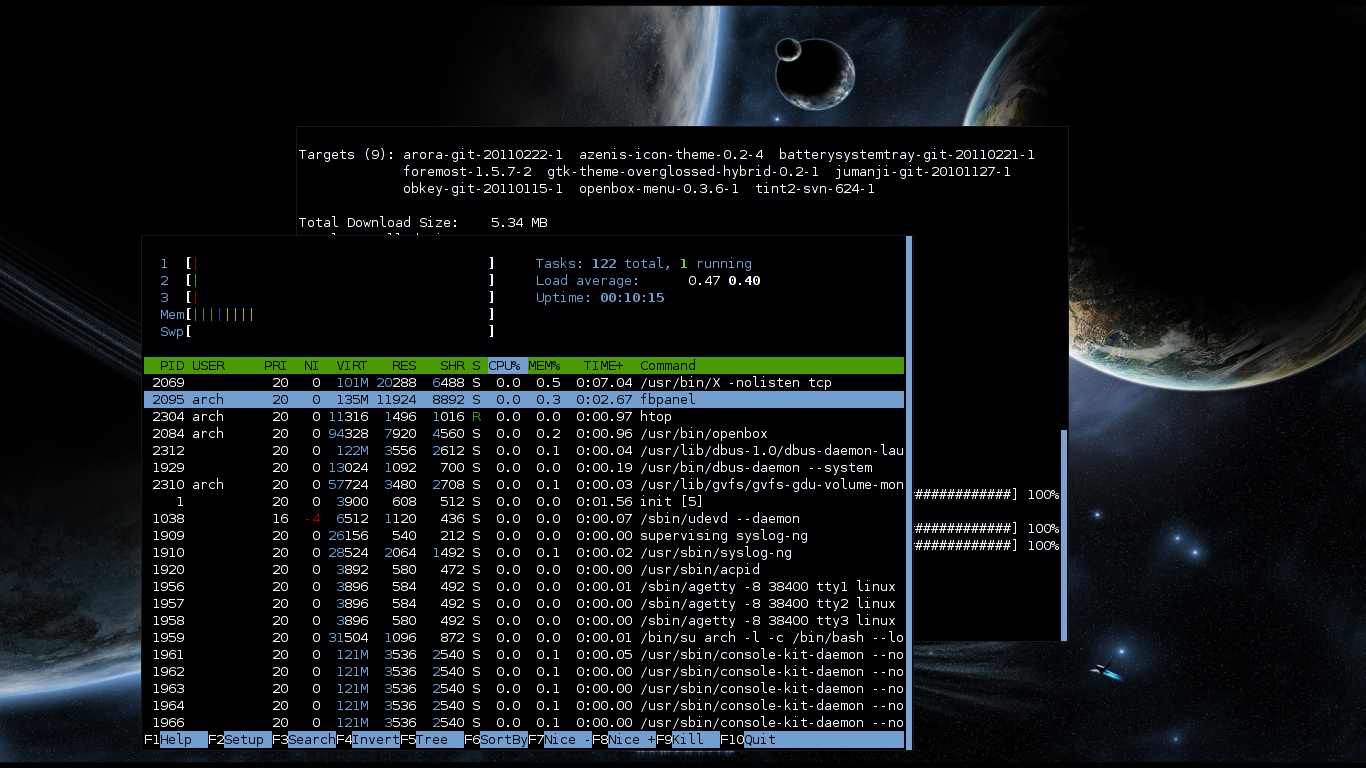This screenshot has width=1366, height=768.
Task: Sort by the VIRT column header
Action: coord(352,366)
